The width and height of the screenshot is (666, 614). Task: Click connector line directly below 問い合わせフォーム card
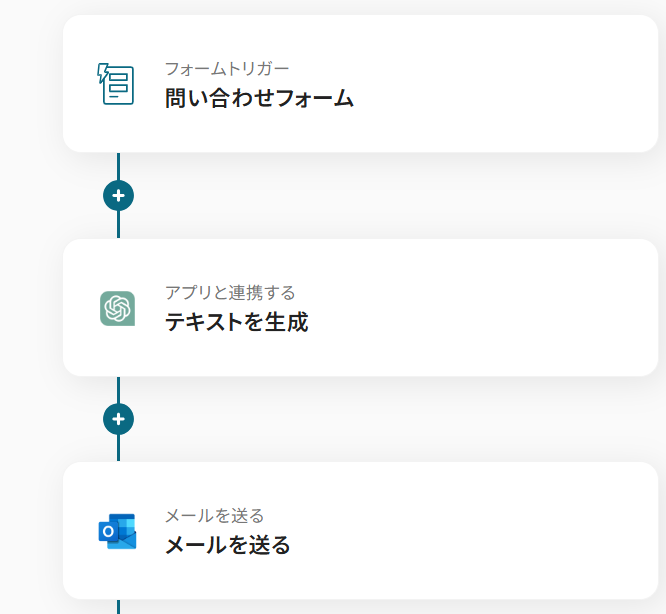(x=118, y=165)
